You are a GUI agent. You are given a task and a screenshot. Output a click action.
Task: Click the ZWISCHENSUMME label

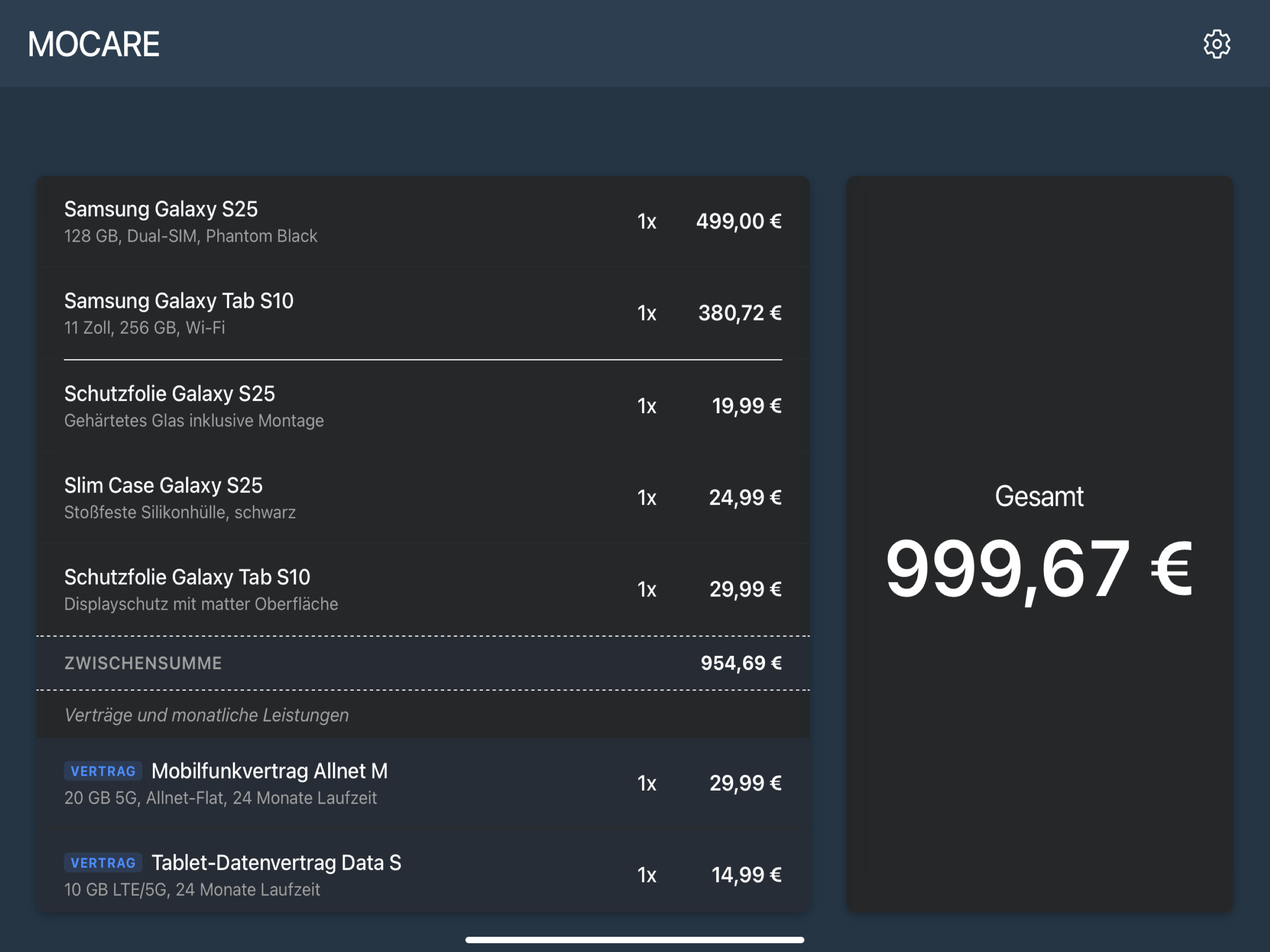coord(143,663)
